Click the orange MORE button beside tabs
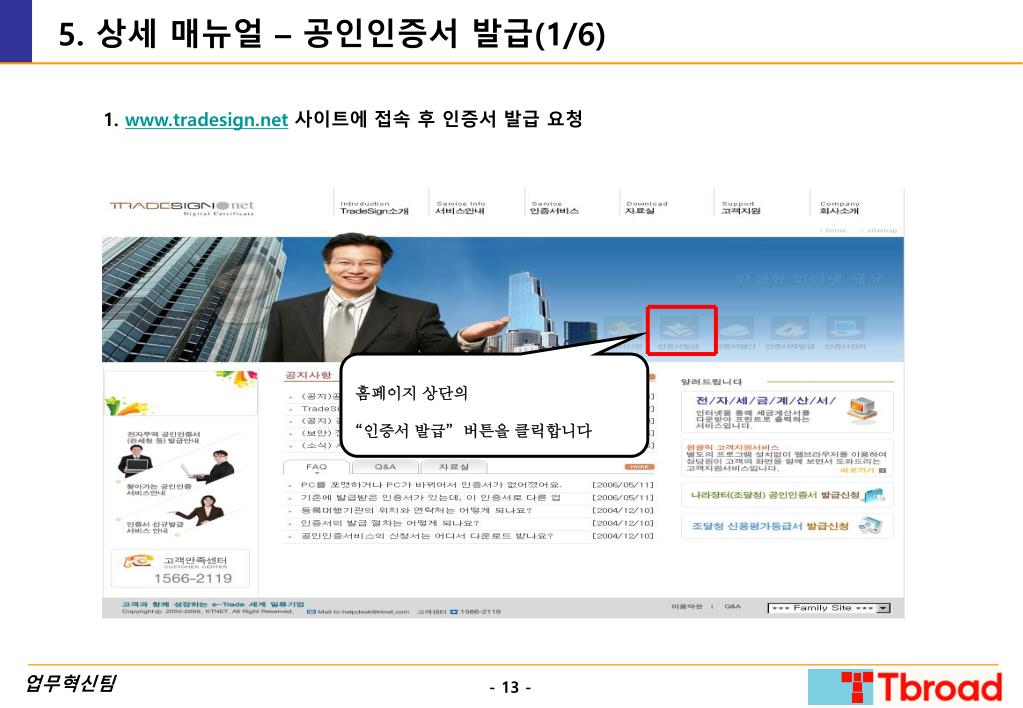1023x708 pixels. pos(639,467)
